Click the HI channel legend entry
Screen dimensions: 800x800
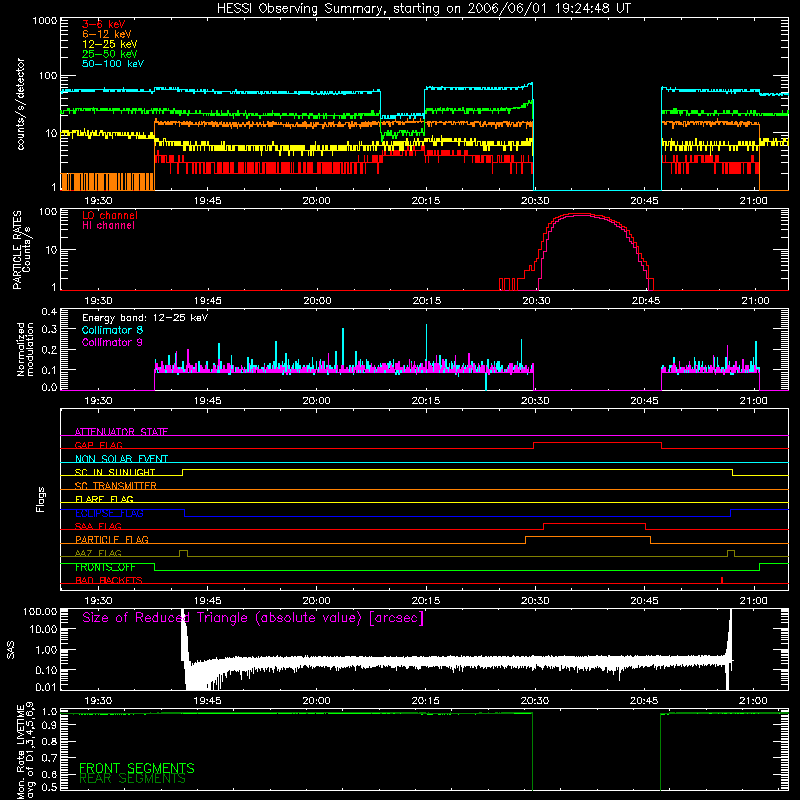coord(108,226)
